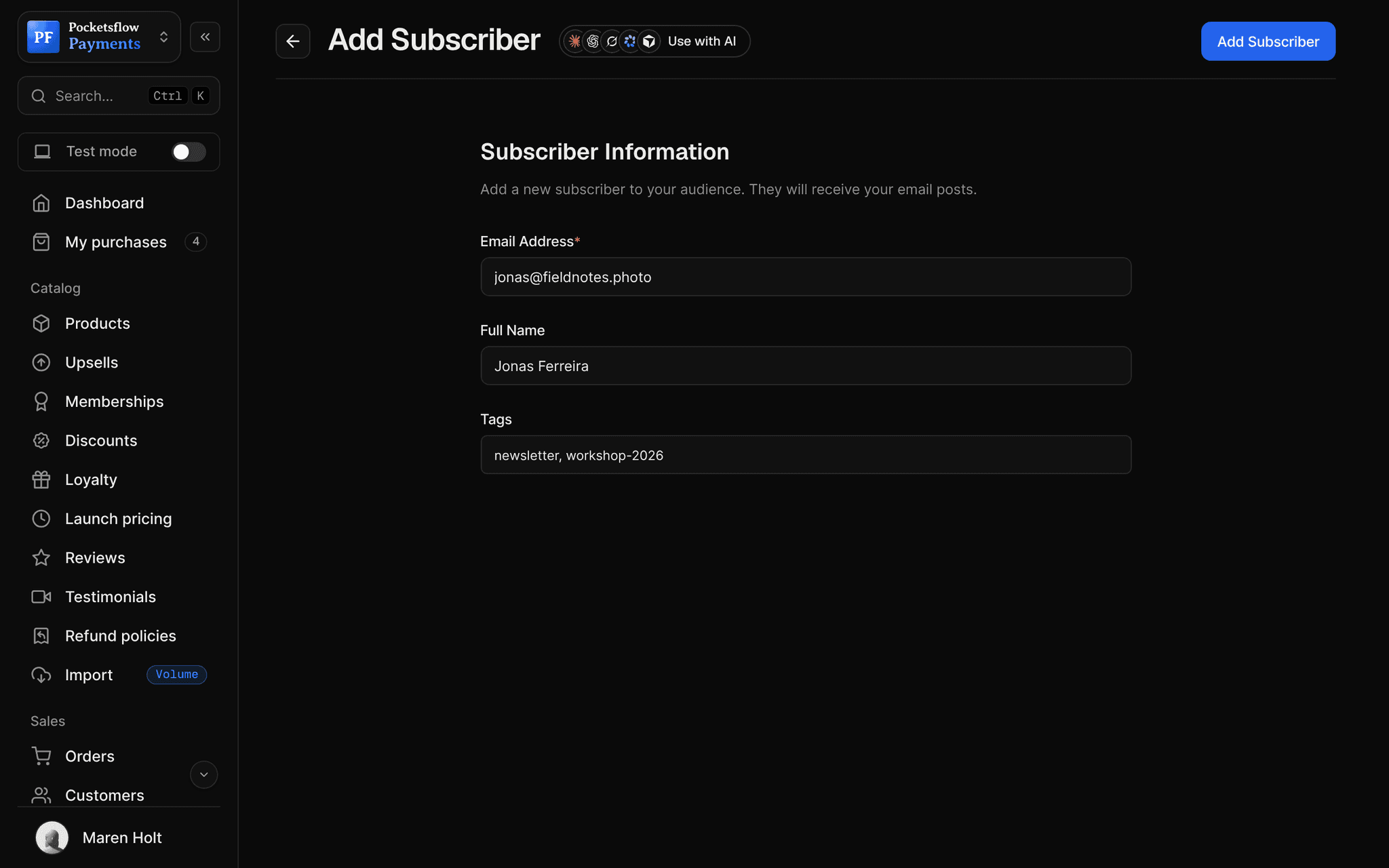Focus the Email Address input field
This screenshot has height=868, width=1389.
click(x=806, y=277)
